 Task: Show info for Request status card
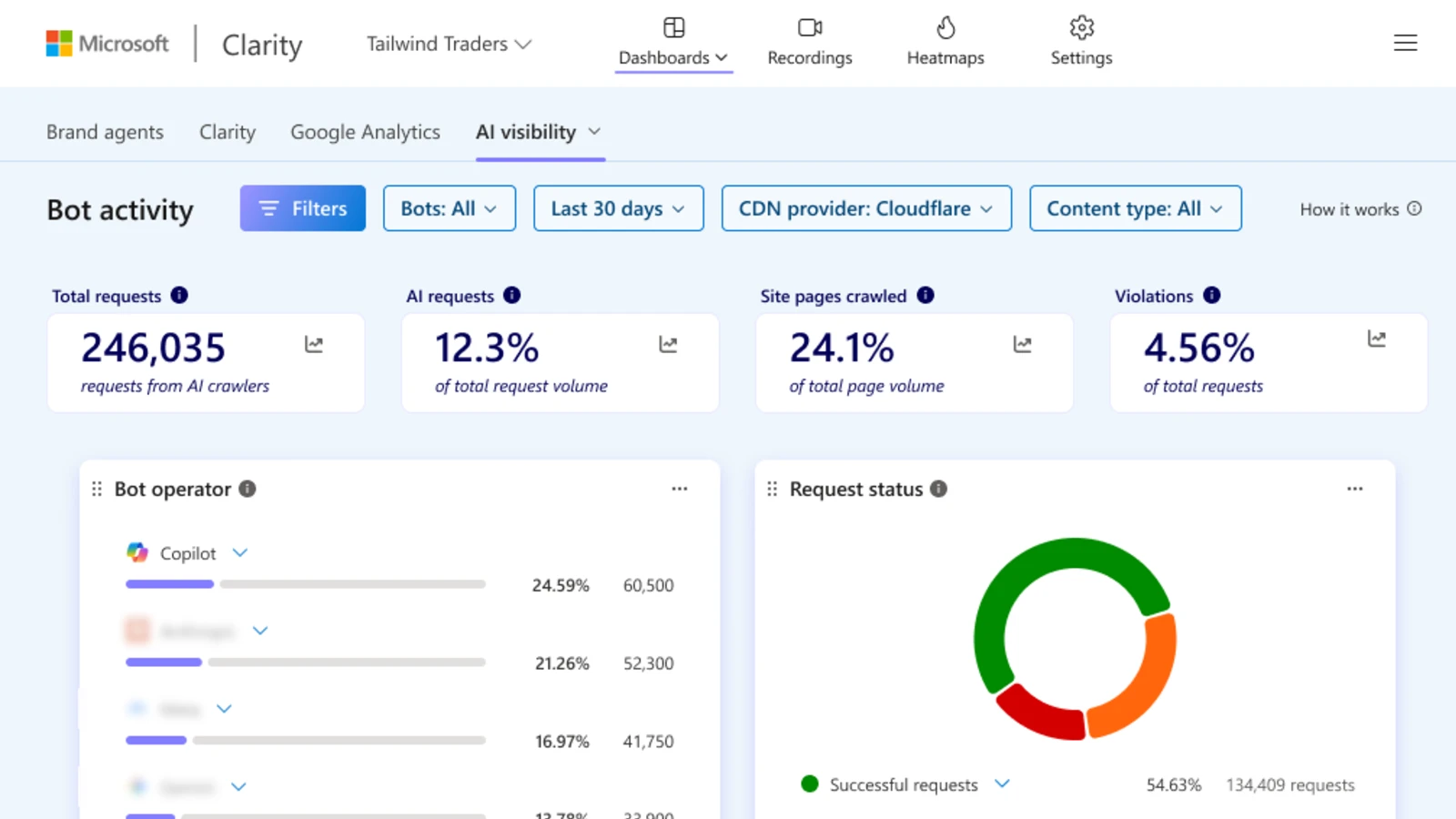pyautogui.click(x=939, y=489)
